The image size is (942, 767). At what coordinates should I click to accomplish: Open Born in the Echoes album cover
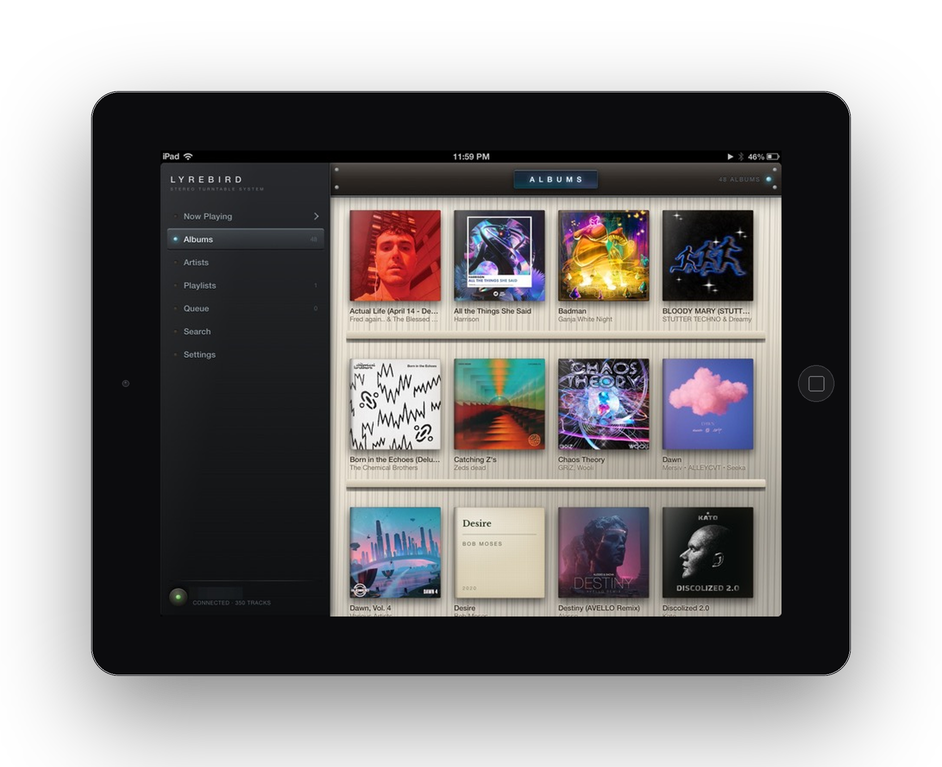pos(395,404)
